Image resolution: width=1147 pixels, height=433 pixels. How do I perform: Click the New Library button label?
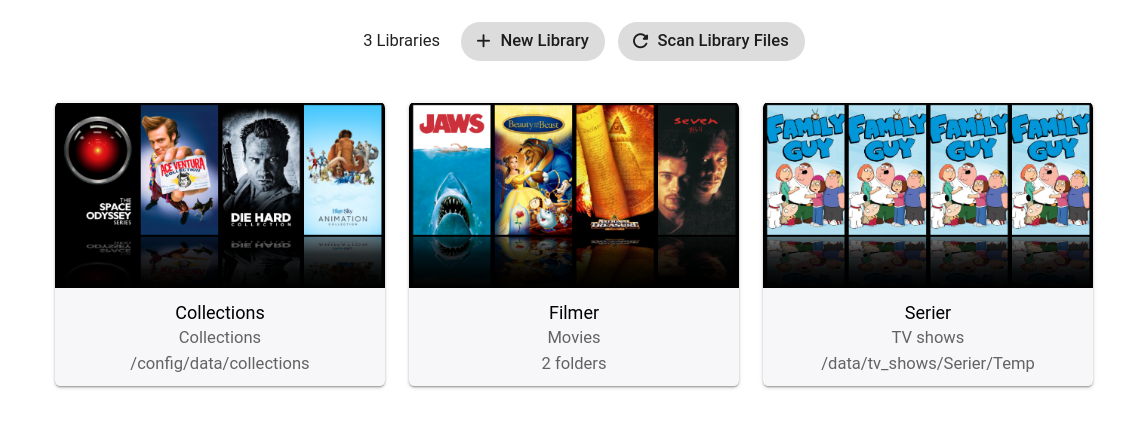[x=544, y=41]
